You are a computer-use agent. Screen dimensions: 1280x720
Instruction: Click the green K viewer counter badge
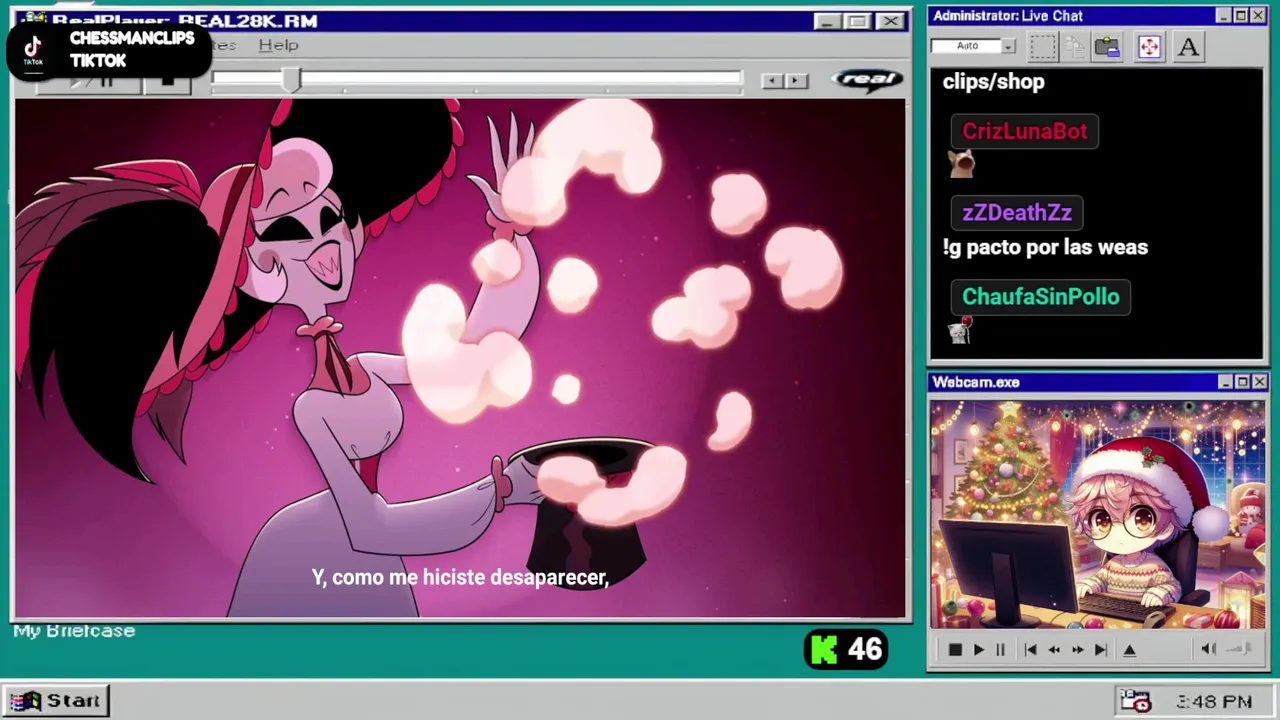click(x=846, y=650)
